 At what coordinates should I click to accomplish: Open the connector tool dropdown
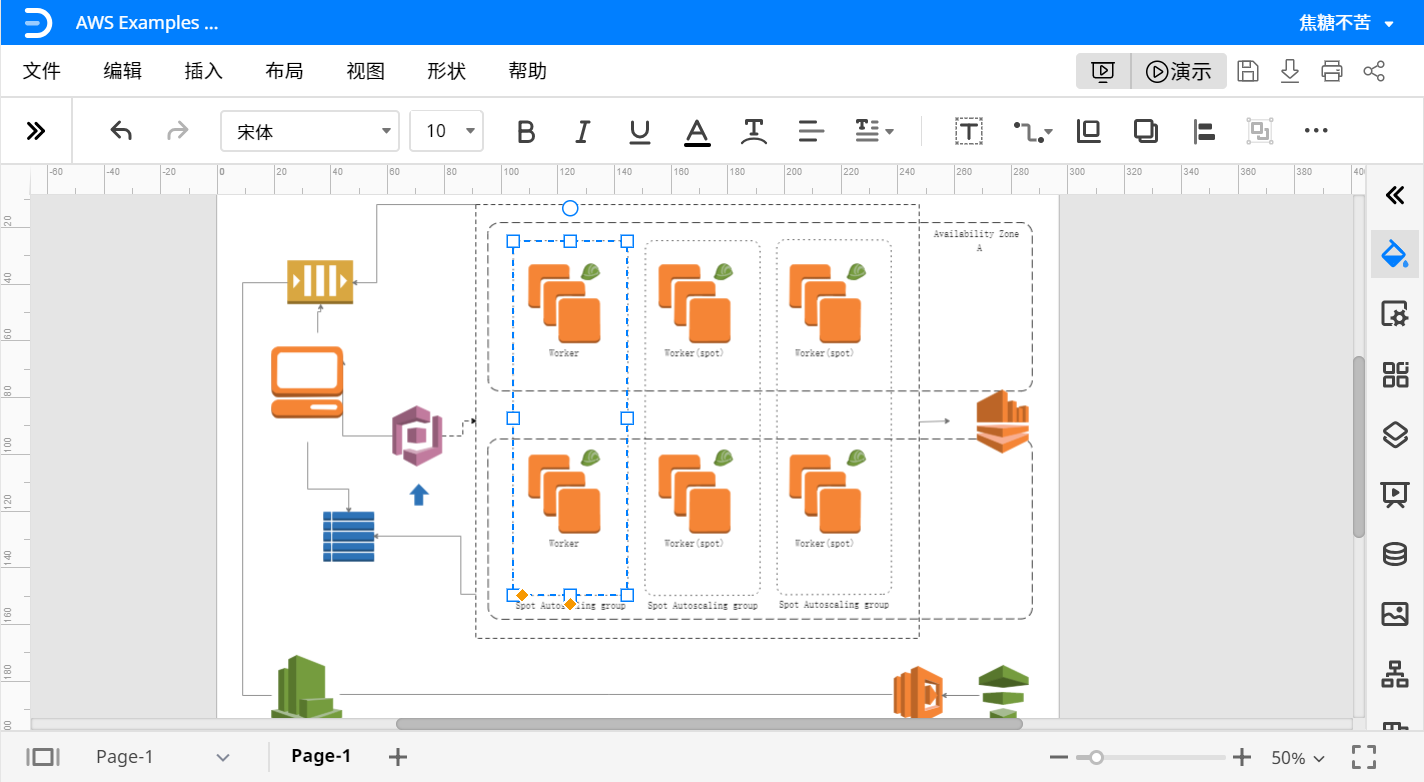pos(1032,131)
